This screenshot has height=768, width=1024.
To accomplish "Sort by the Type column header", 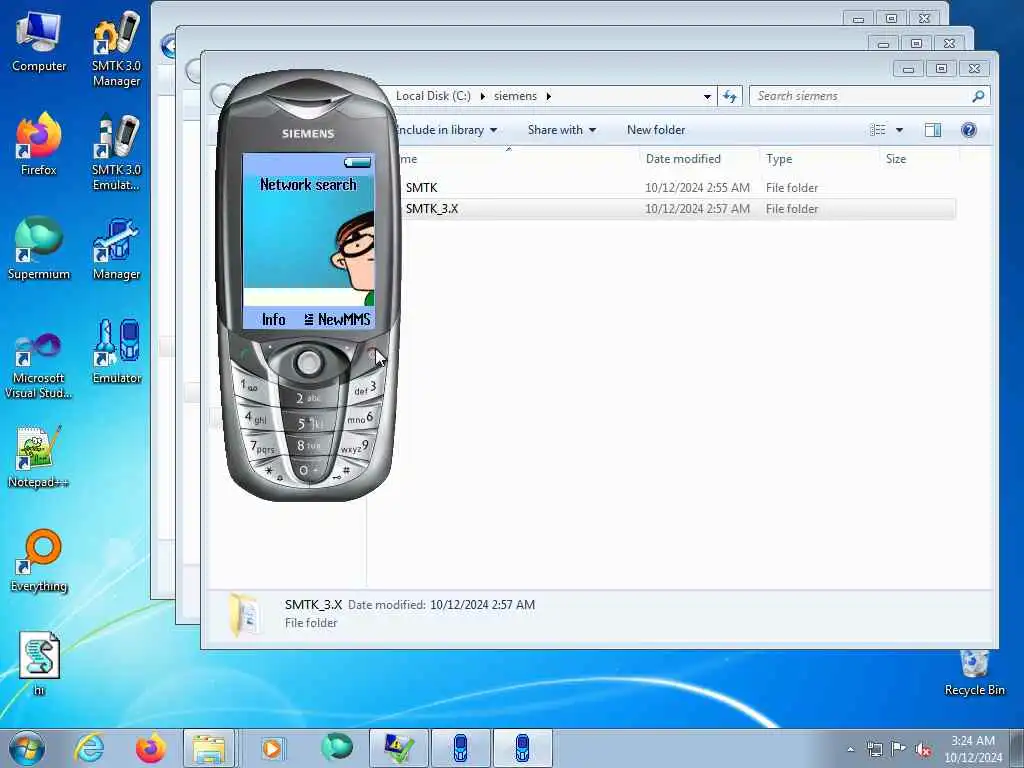I will coord(779,159).
